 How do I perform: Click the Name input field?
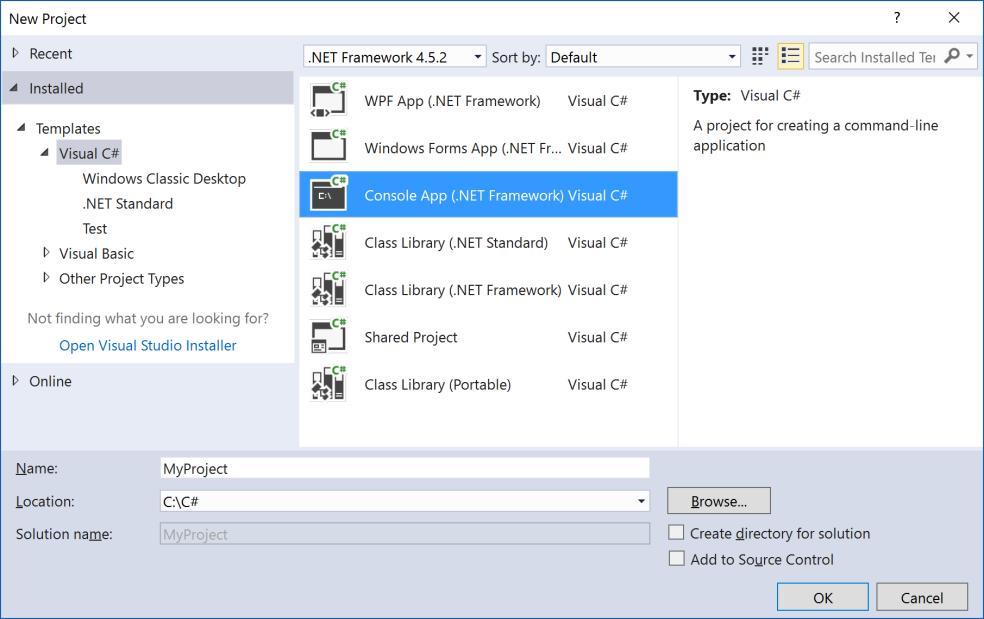pyautogui.click(x=405, y=468)
